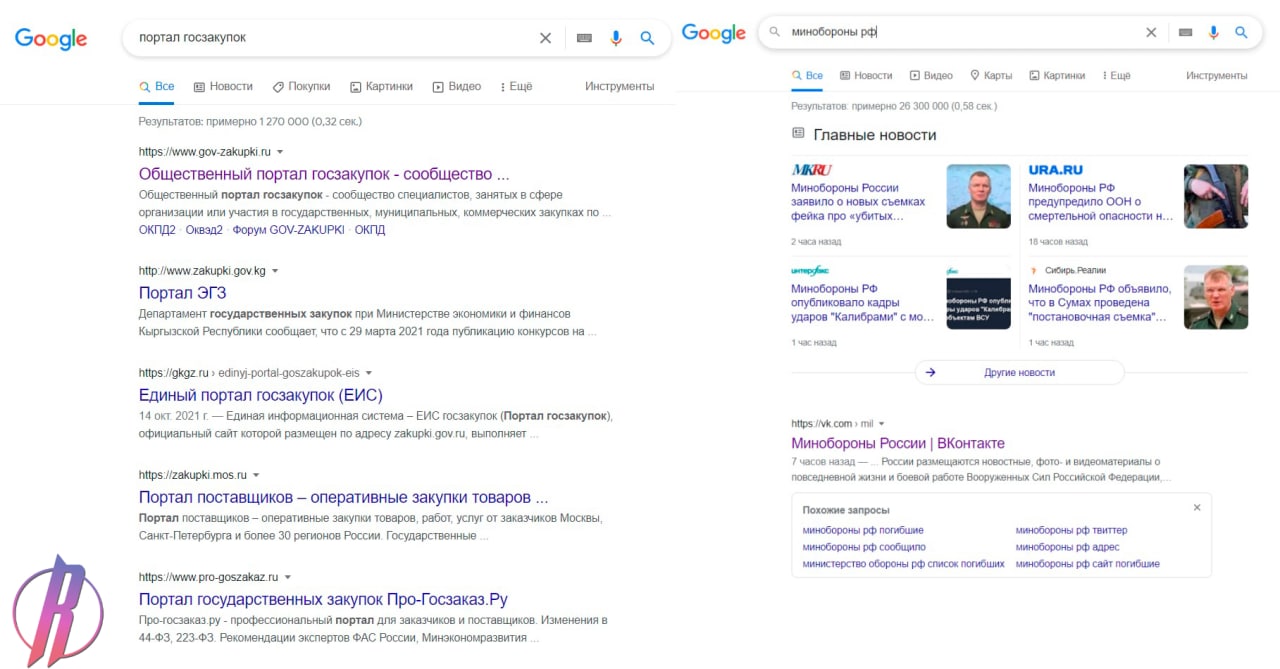Open 'Портал ЭГЗ' result
The height and width of the screenshot is (669, 1280).
coord(182,293)
